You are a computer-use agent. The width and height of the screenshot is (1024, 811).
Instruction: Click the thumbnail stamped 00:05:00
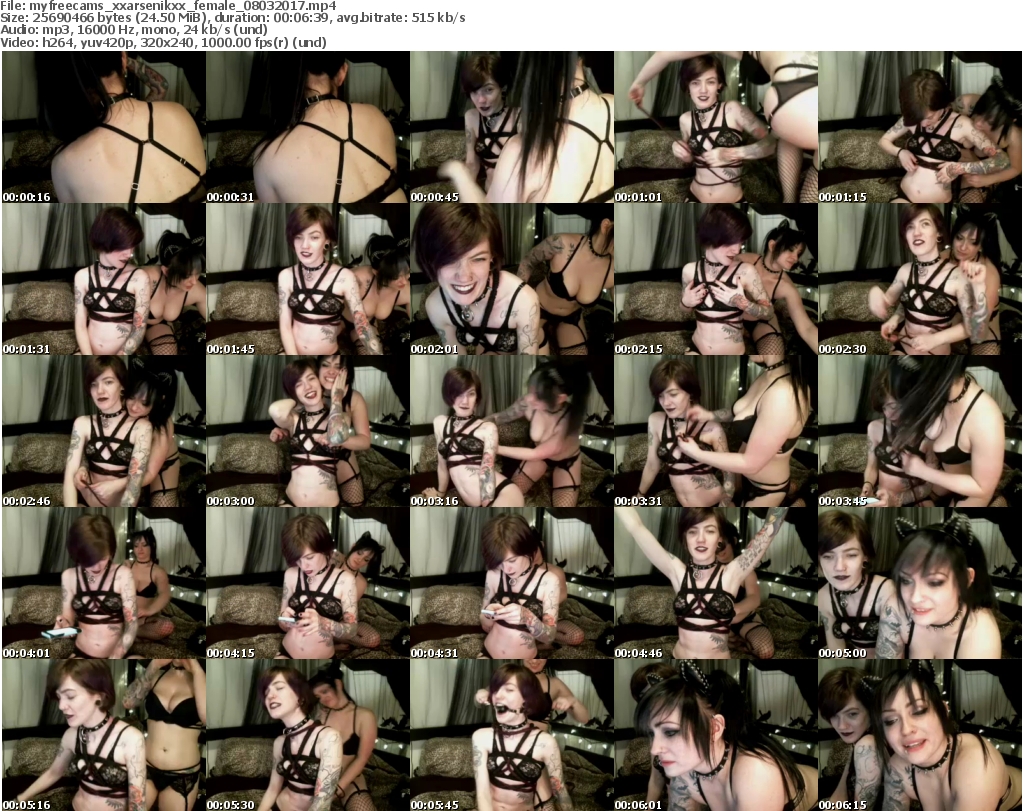coord(920,583)
